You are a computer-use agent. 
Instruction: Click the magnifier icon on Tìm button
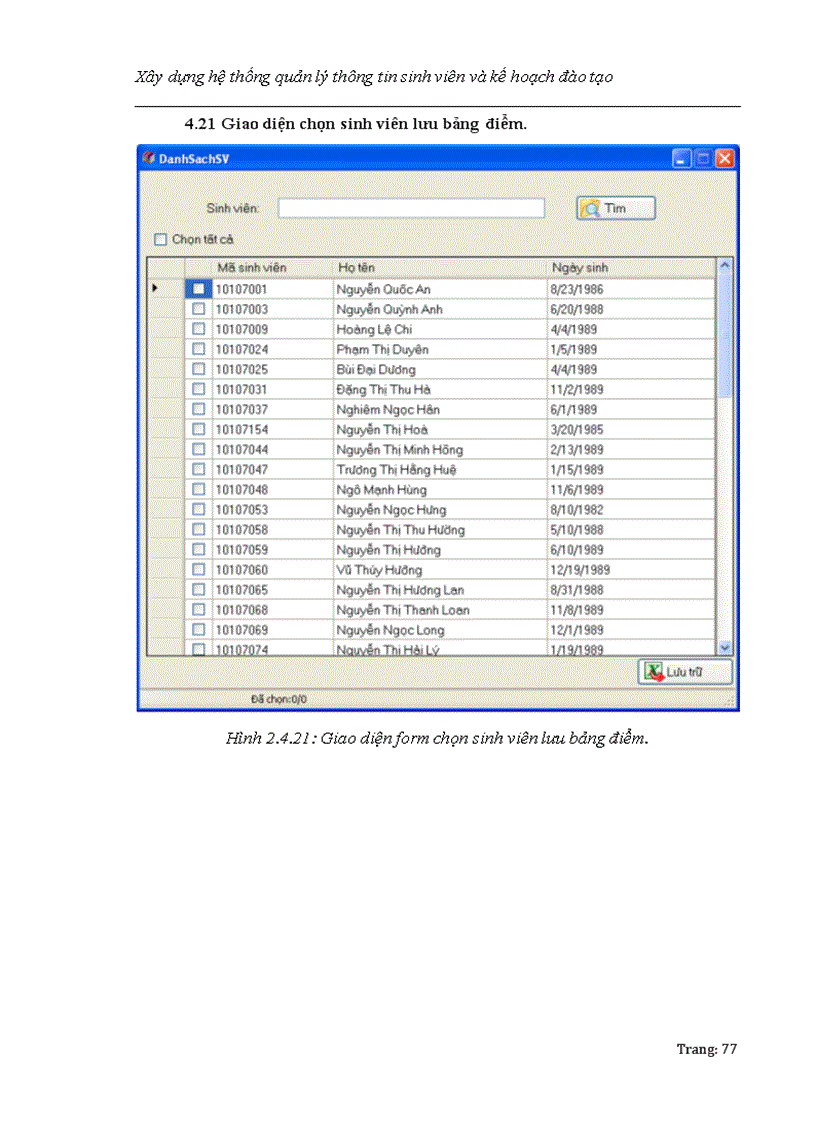click(590, 208)
